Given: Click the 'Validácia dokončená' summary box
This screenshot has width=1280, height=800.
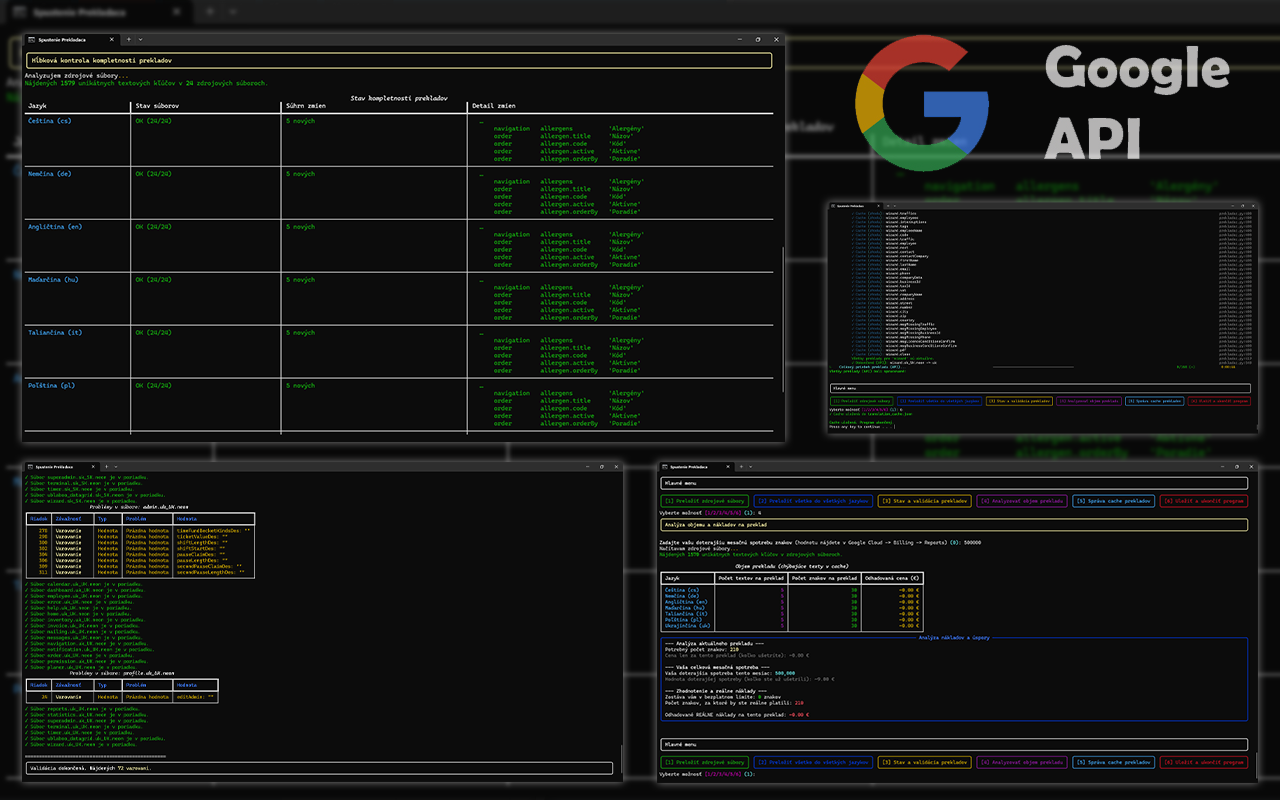Looking at the screenshot, I should [319, 768].
